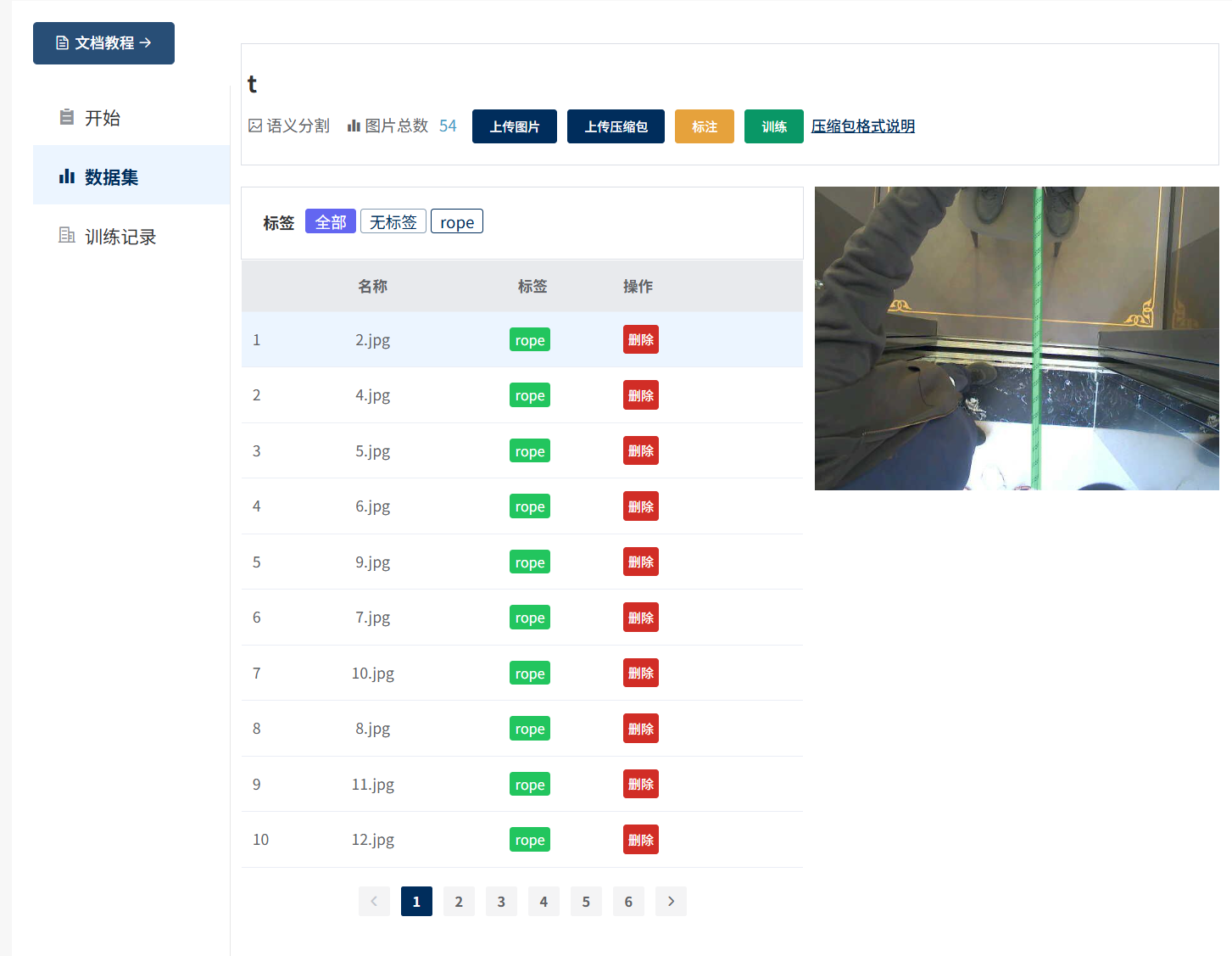Viewport: 1232px width, 956px height.
Task: Select 开始 in the sidebar
Action: tap(102, 118)
